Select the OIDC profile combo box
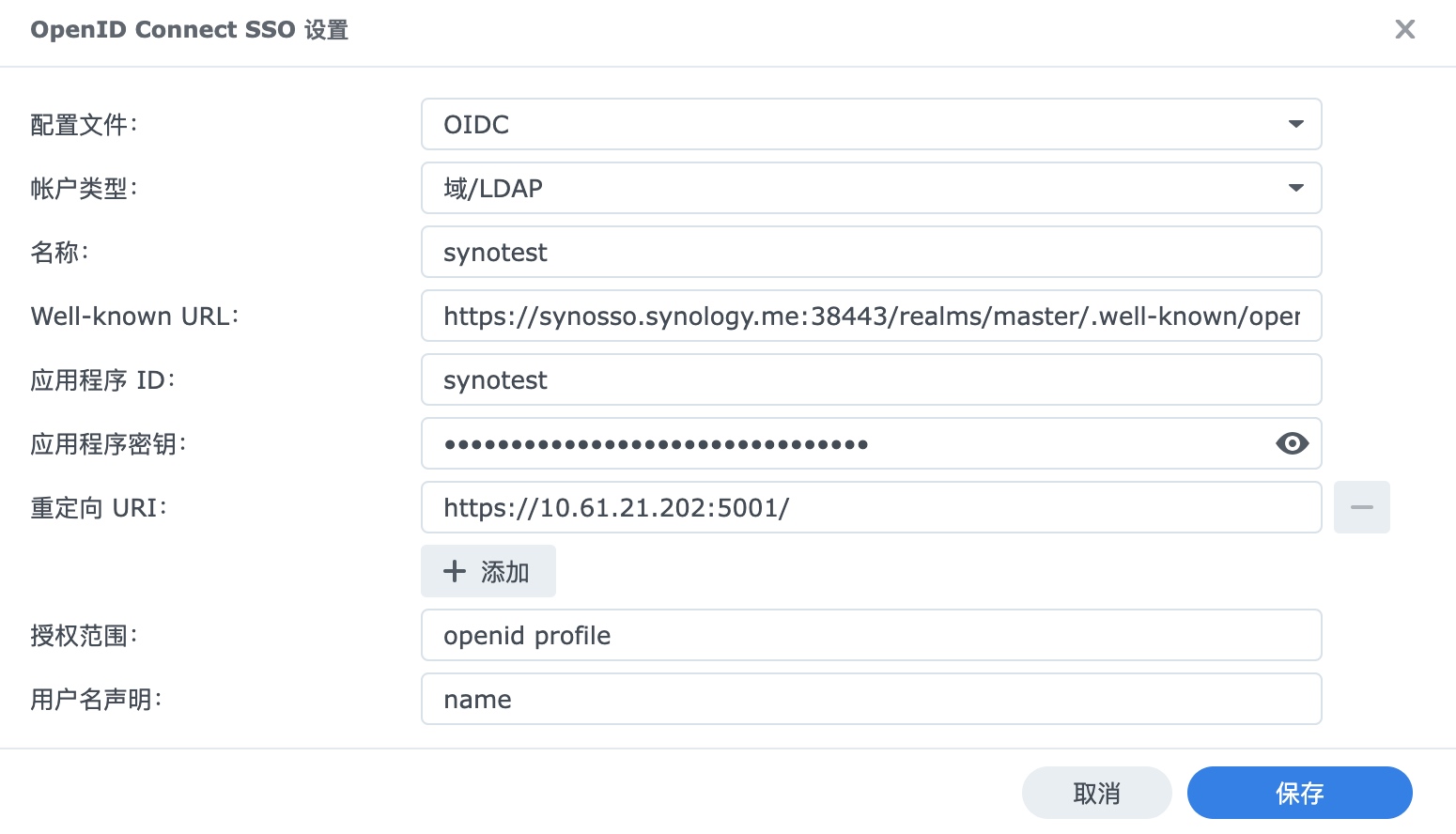 point(872,124)
